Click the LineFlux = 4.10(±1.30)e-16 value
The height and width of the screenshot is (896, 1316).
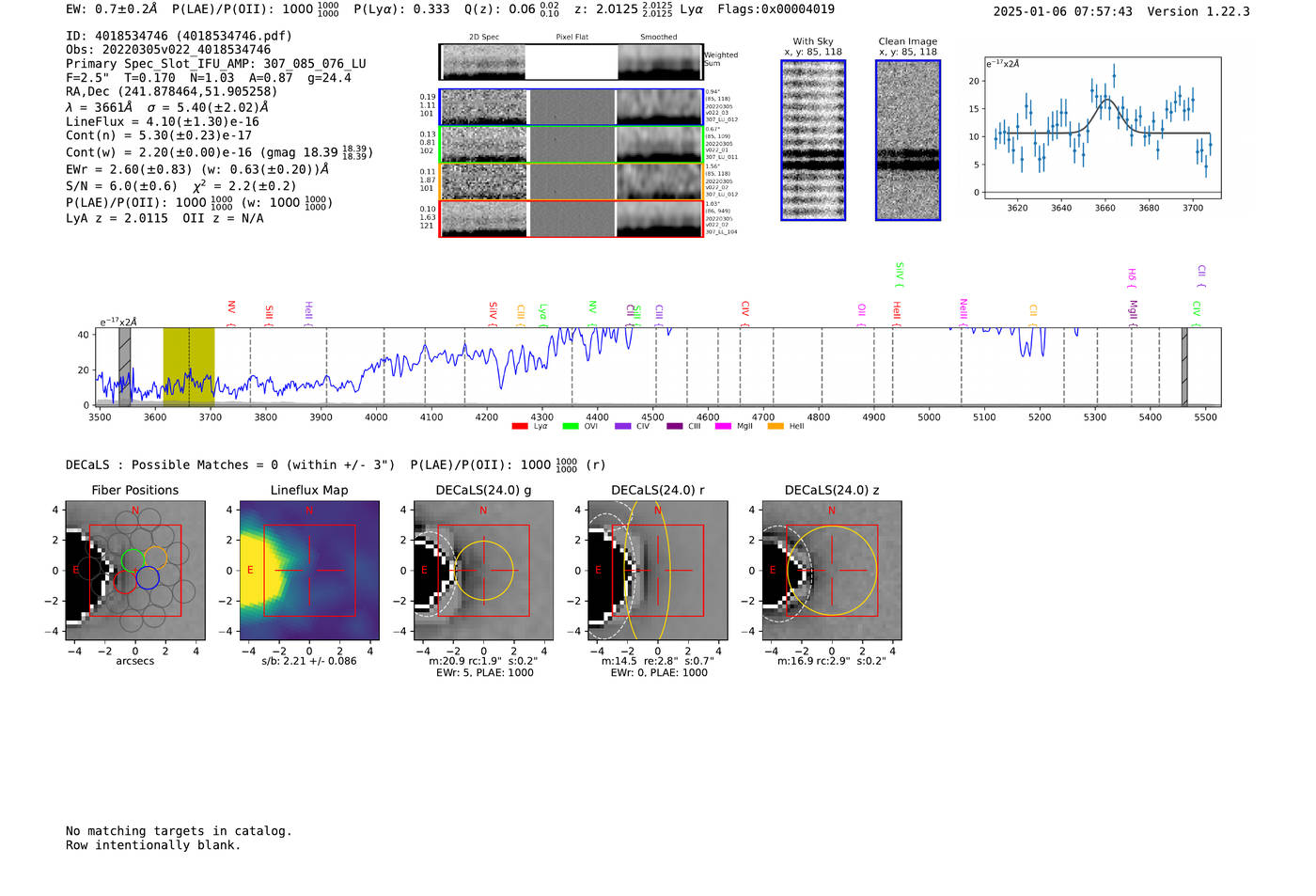click(163, 121)
